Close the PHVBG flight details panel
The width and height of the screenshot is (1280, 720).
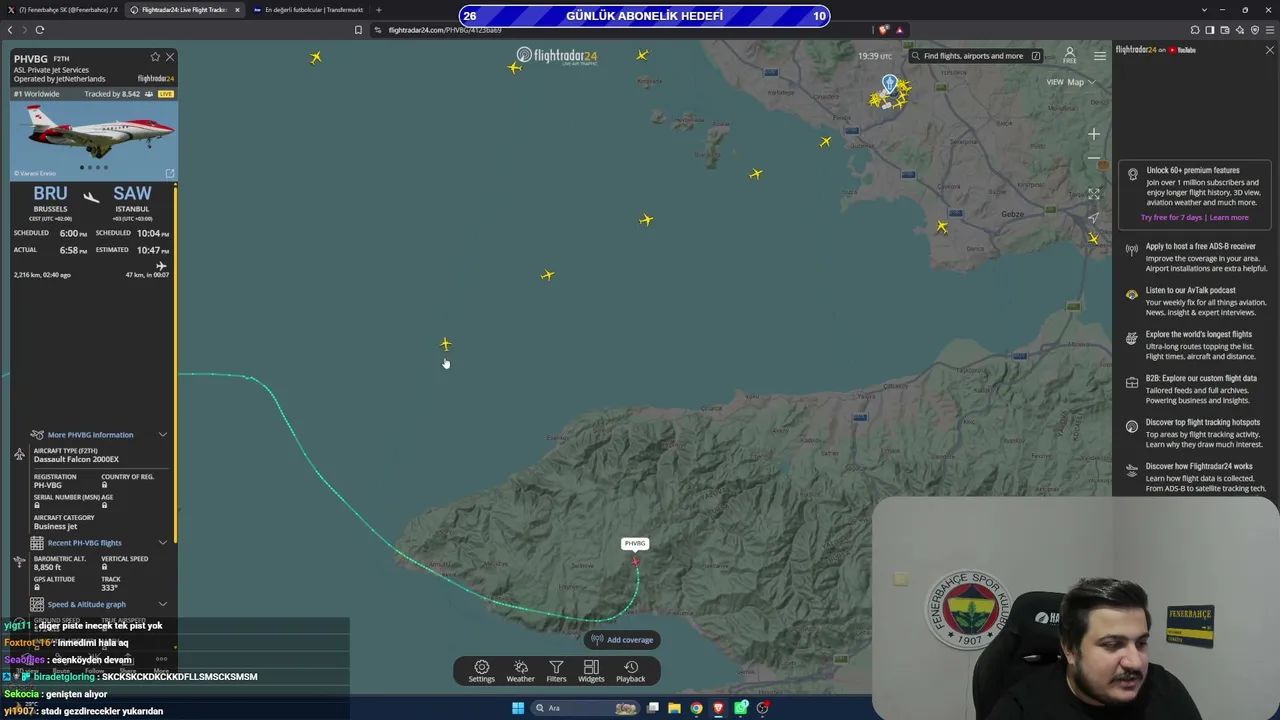pos(170,57)
